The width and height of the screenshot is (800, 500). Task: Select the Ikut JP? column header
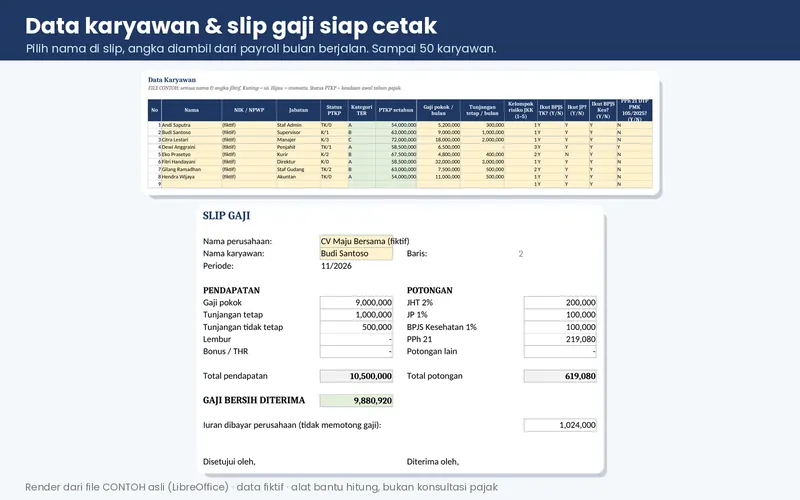pos(577,110)
